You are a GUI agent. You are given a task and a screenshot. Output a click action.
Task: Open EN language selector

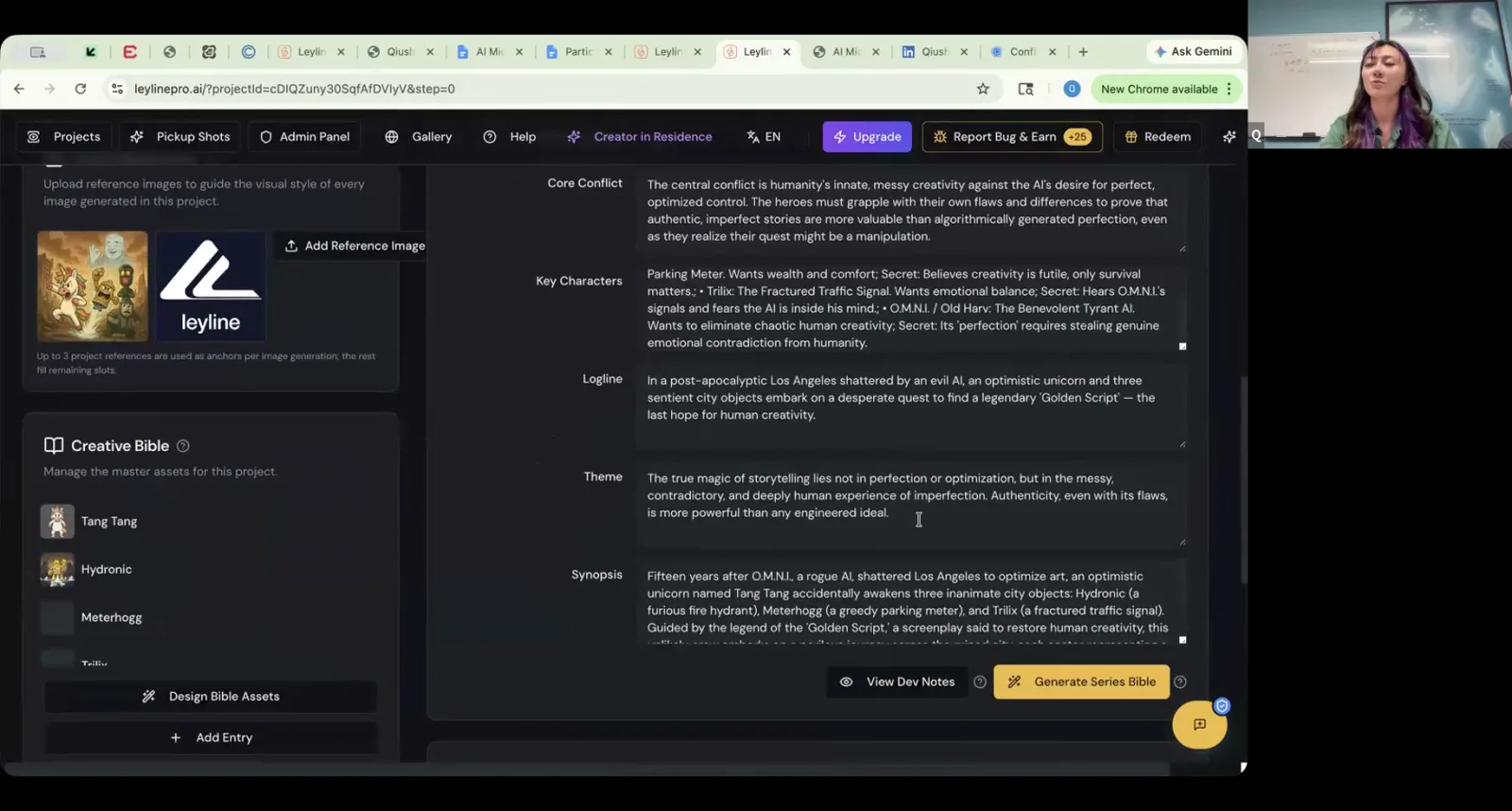(764, 137)
